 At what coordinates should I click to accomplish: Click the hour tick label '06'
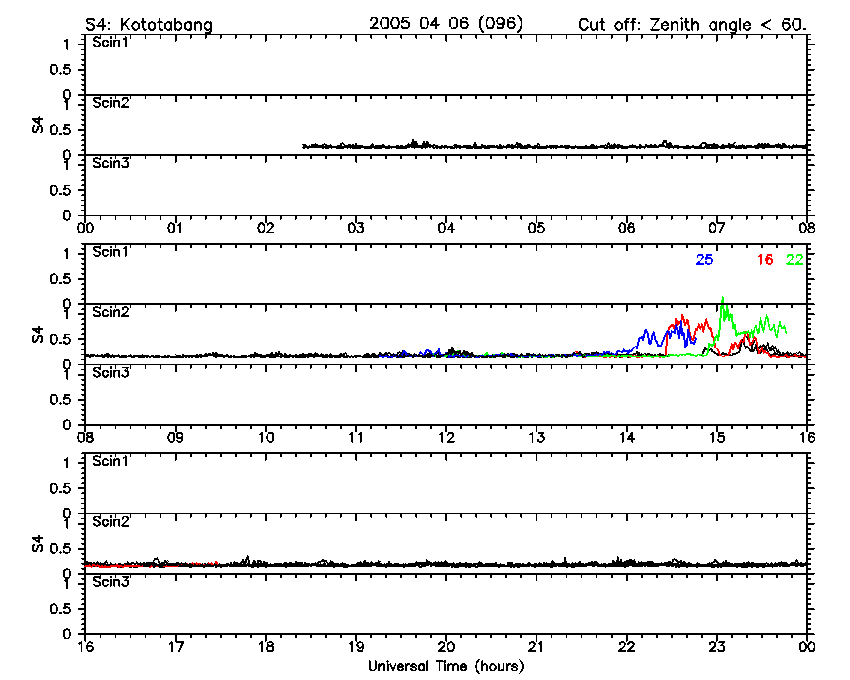pos(626,228)
